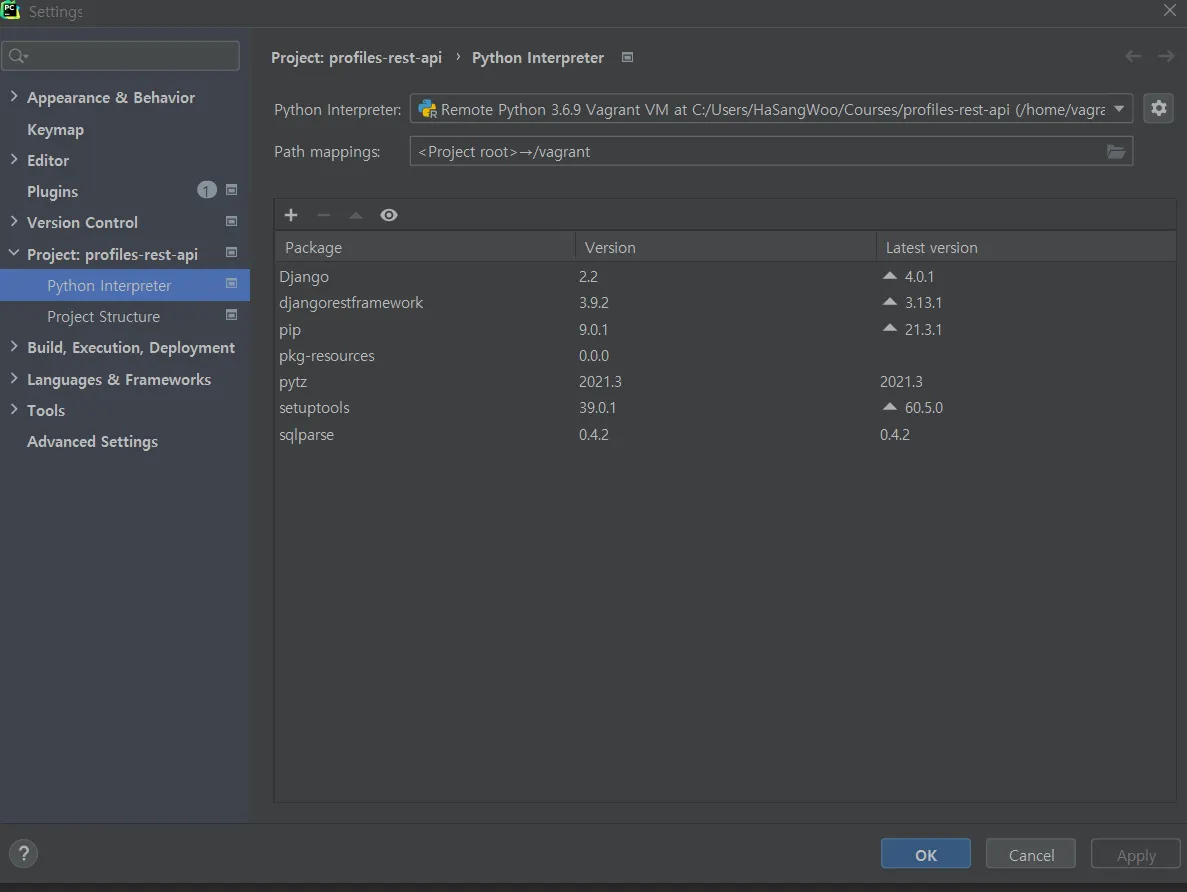
Task: Click the project settings icon on Version Control row
Action: click(232, 221)
